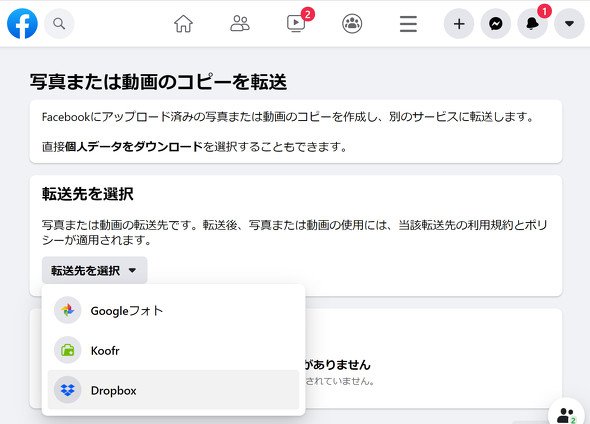The image size is (590, 424).
Task: Select Koofr from the destination list
Action: coord(173,350)
